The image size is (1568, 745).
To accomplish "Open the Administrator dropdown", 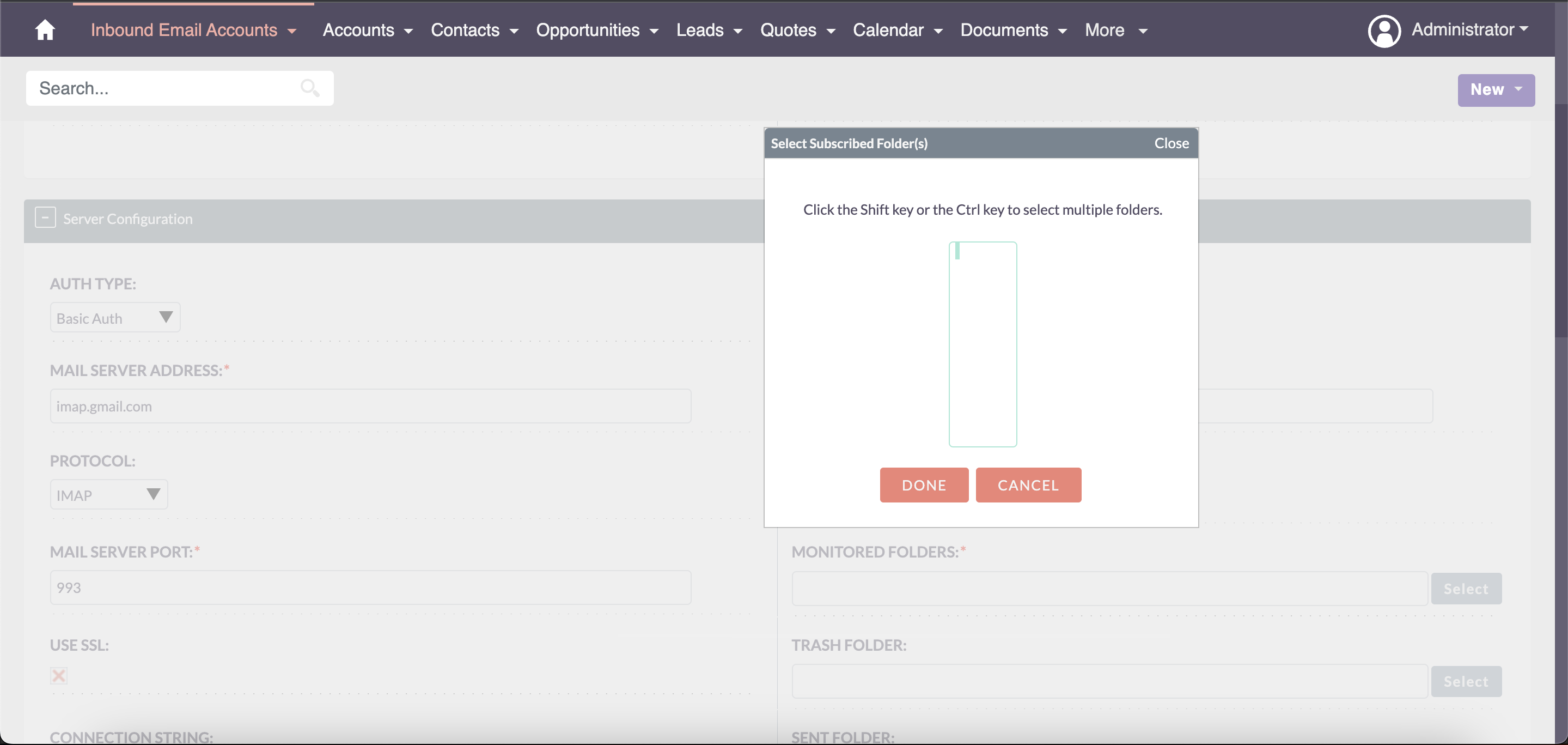I will click(x=1469, y=29).
